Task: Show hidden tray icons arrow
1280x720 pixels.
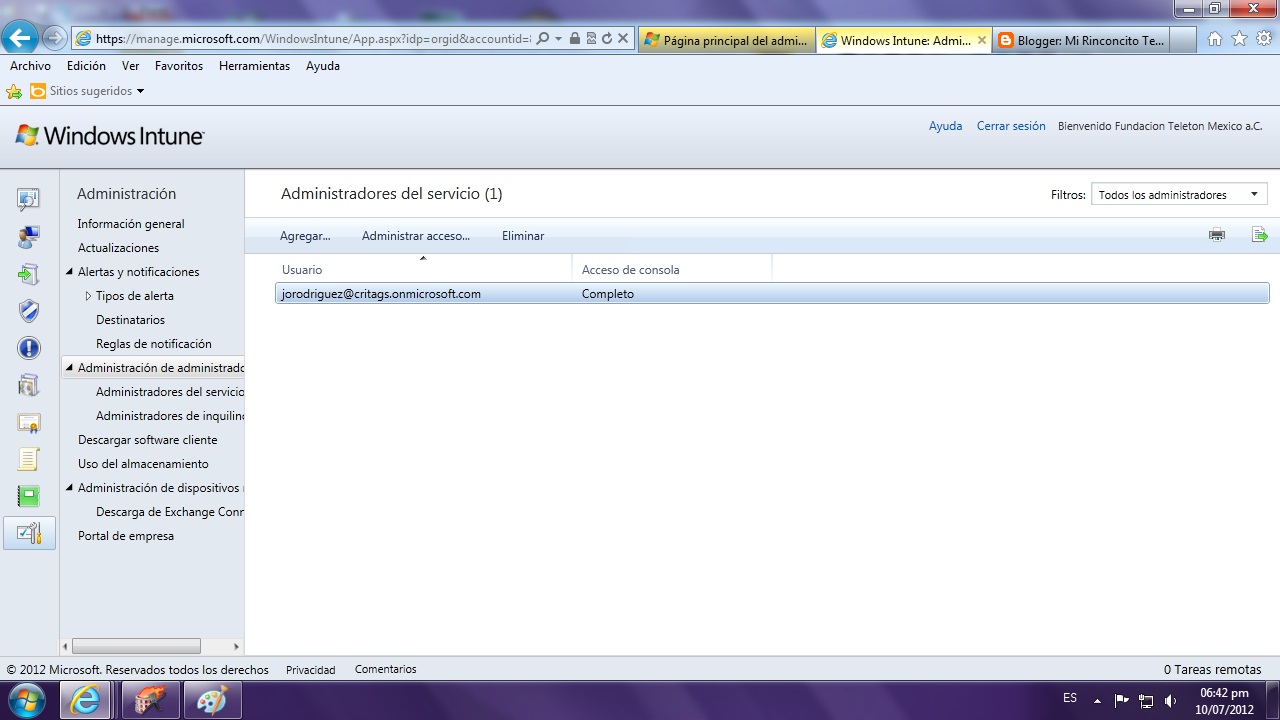Action: click(x=1097, y=700)
